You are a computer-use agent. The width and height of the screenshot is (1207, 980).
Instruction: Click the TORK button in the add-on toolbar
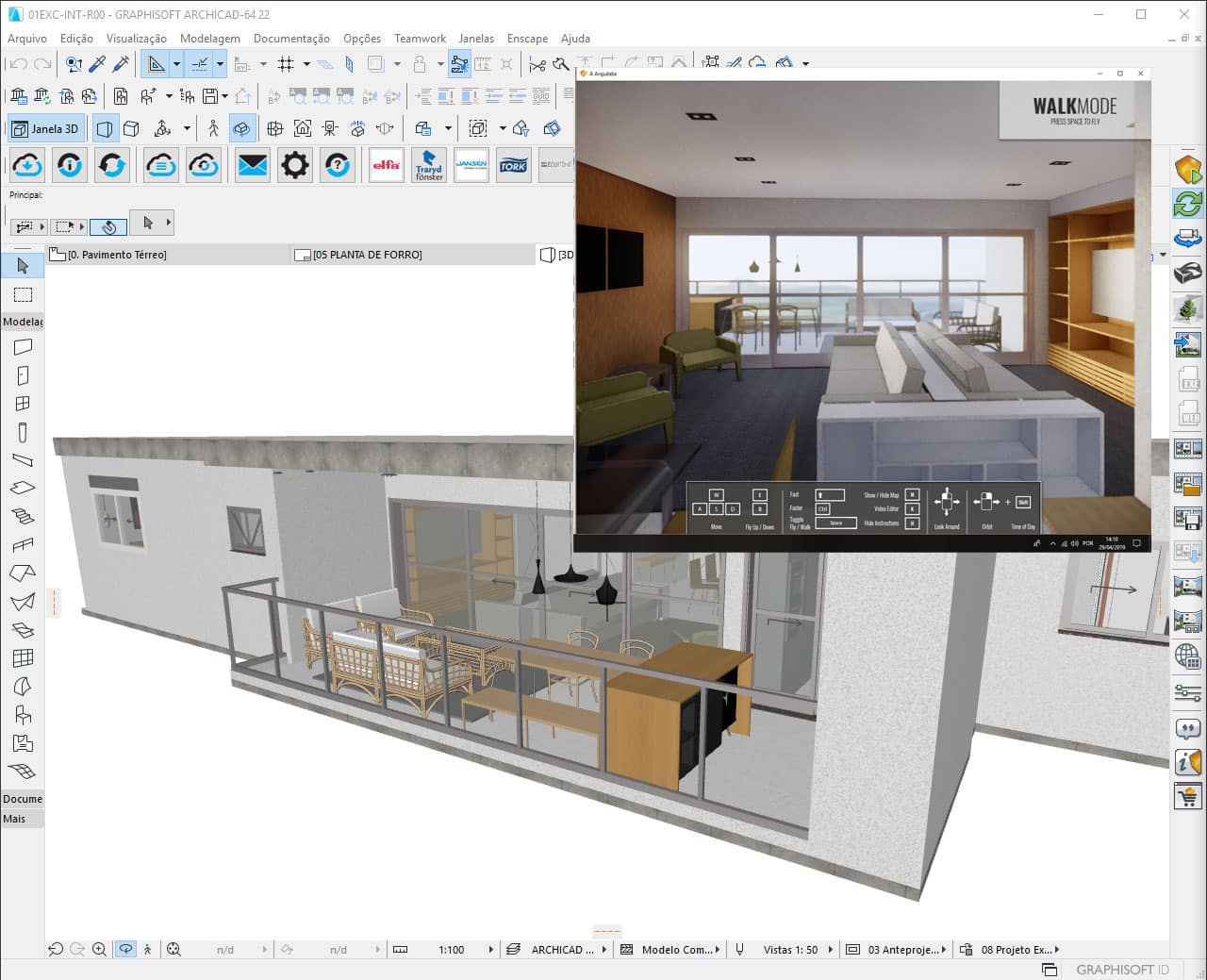pyautogui.click(x=513, y=165)
